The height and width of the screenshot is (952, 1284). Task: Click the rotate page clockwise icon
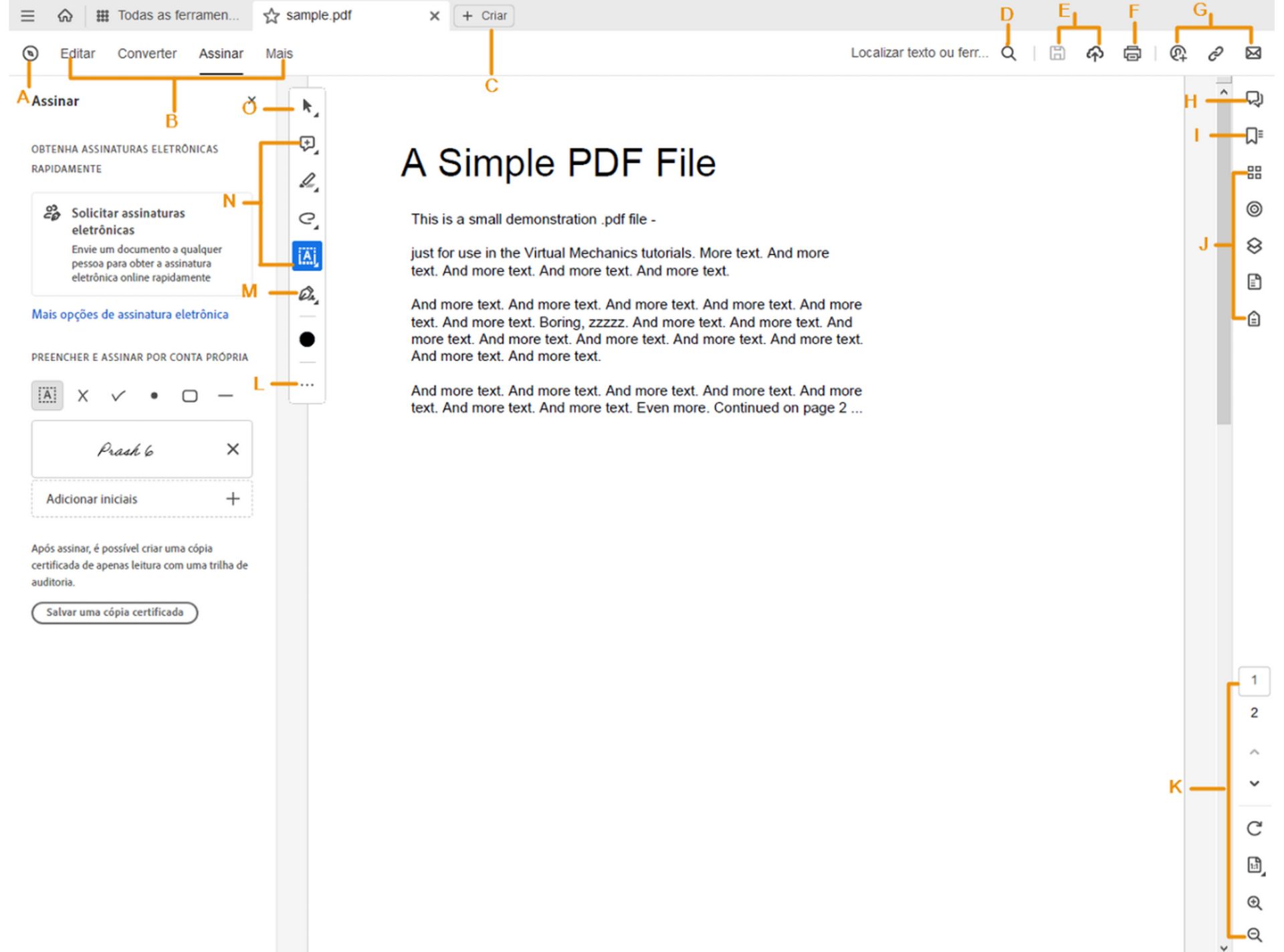pos(1254,829)
